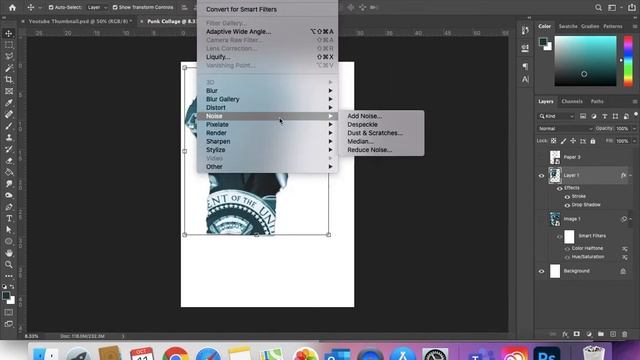Viewport: 640px width, 360px height.
Task: Click the foreground color swatch in toolbar
Action: [6, 296]
